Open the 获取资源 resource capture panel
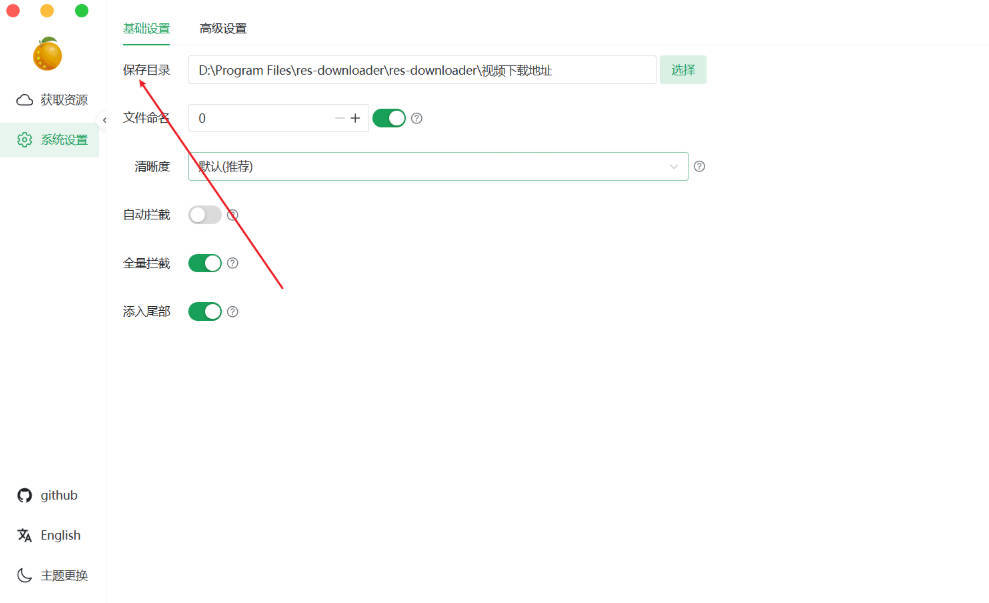The width and height of the screenshot is (989, 603). point(49,99)
